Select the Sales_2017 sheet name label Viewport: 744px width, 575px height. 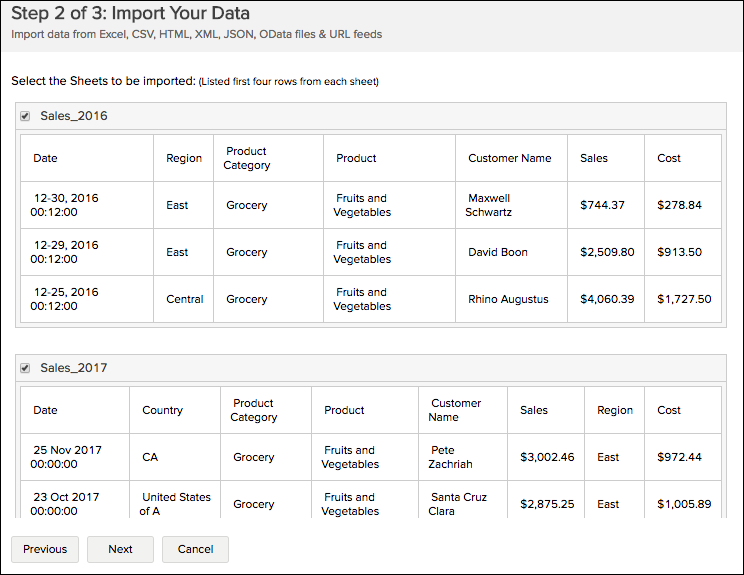point(73,368)
